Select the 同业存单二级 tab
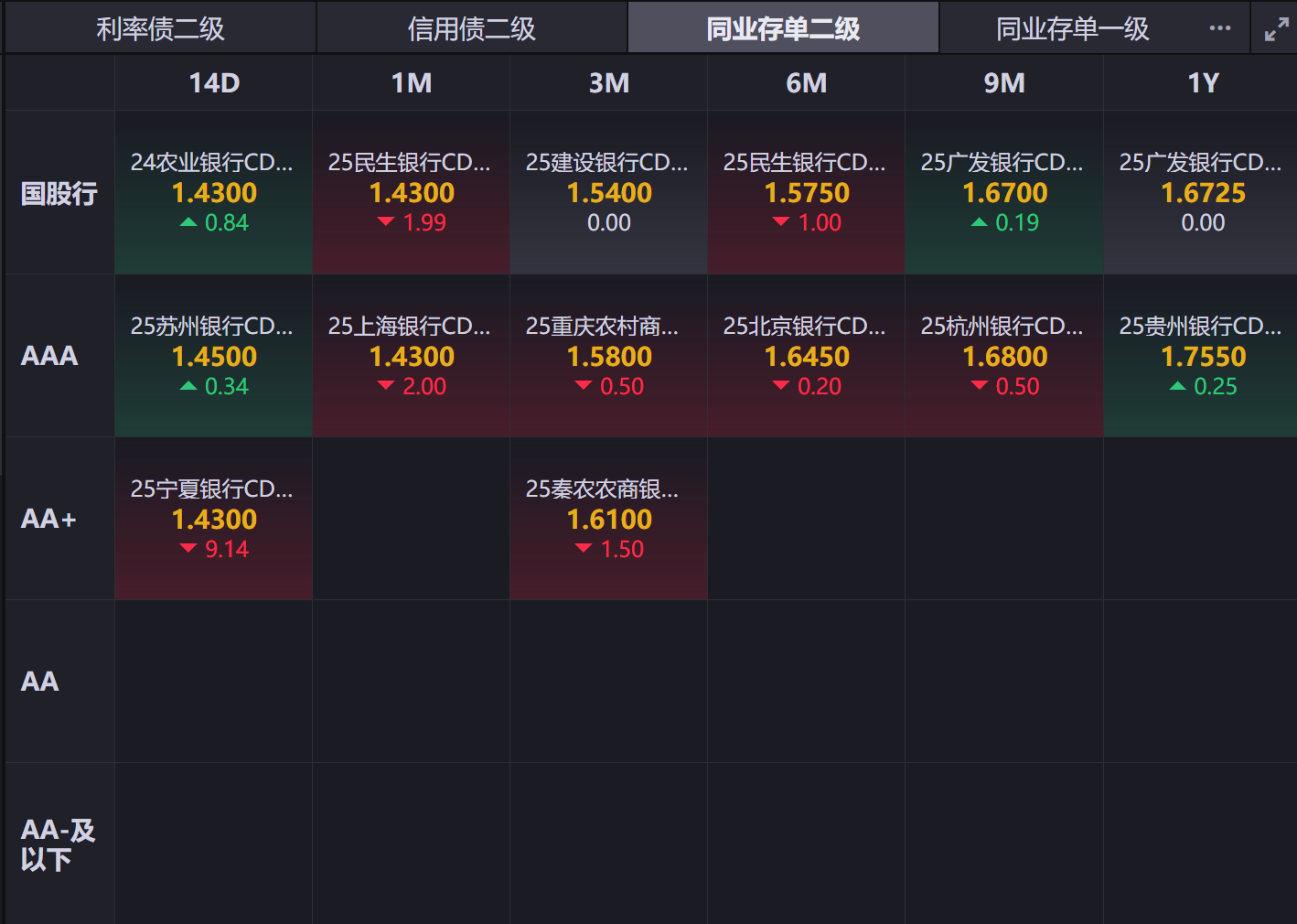Screen dimensions: 1297x924 tap(783, 28)
